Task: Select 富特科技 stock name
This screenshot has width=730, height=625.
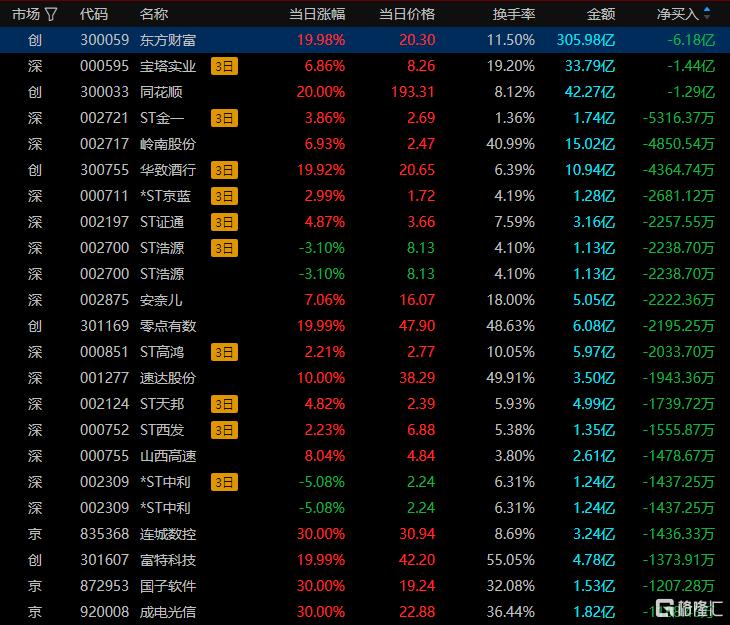Action: 168,560
